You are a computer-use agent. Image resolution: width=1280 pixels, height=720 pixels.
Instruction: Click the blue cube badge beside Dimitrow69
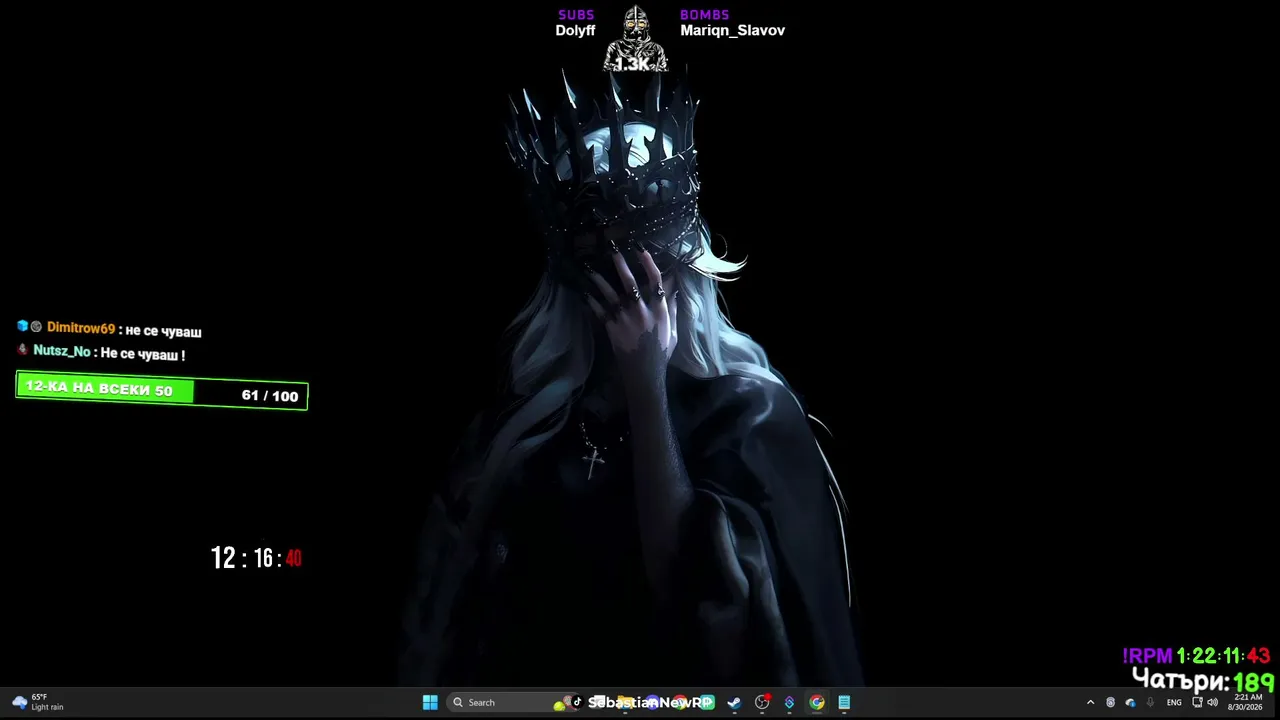pyautogui.click(x=22, y=326)
